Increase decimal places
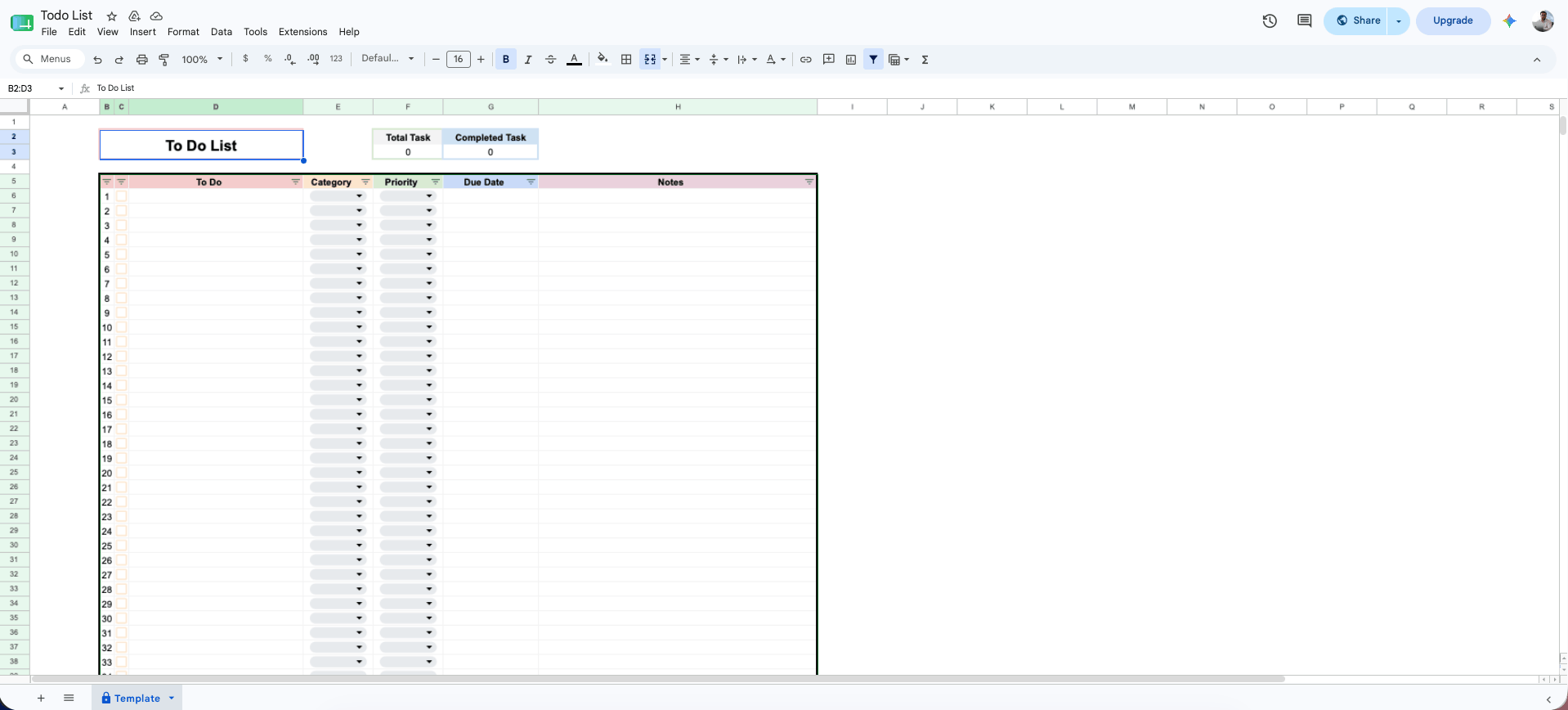The width and height of the screenshot is (1568, 710). pos(313,59)
